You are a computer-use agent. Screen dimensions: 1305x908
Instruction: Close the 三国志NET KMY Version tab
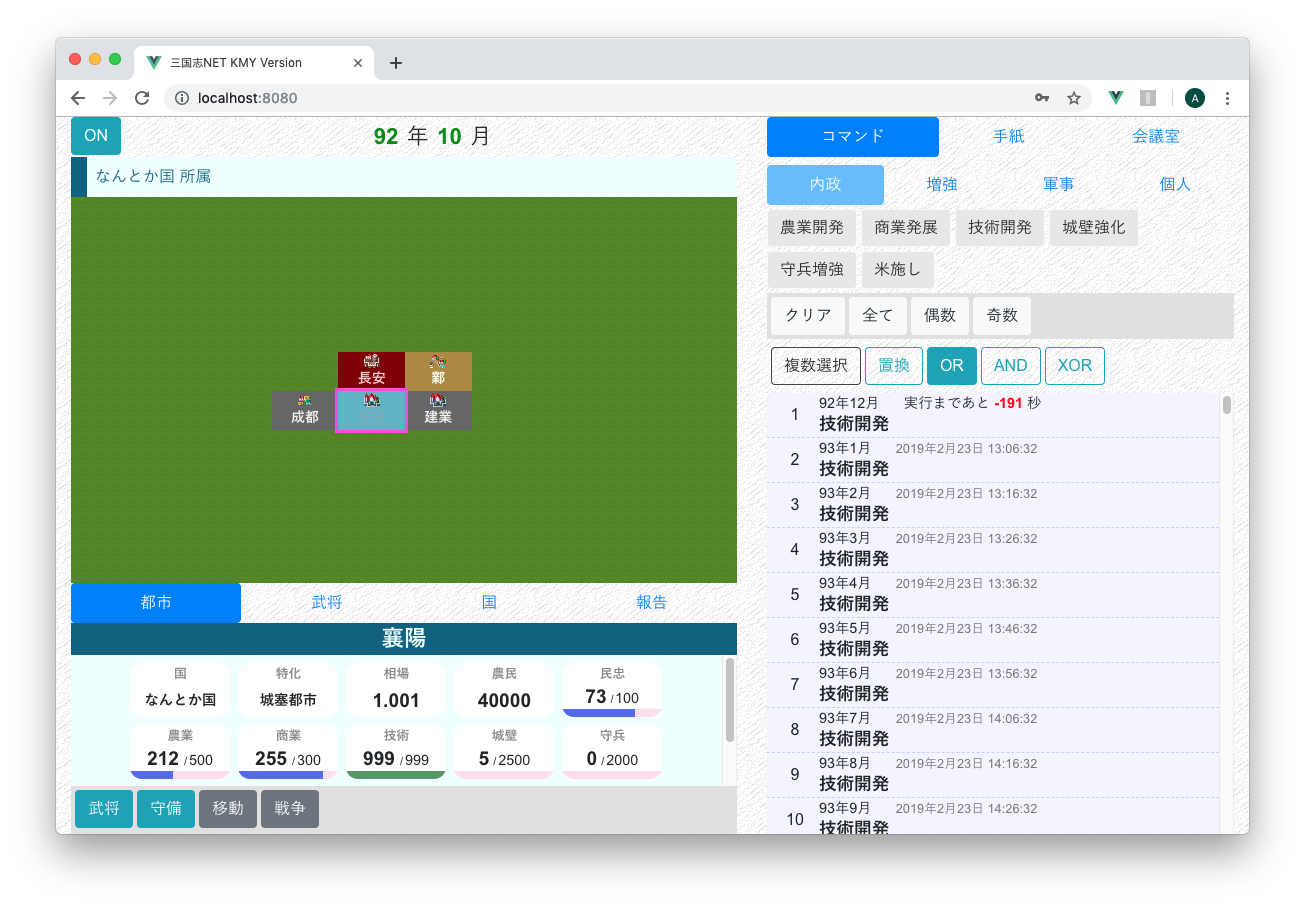(358, 62)
